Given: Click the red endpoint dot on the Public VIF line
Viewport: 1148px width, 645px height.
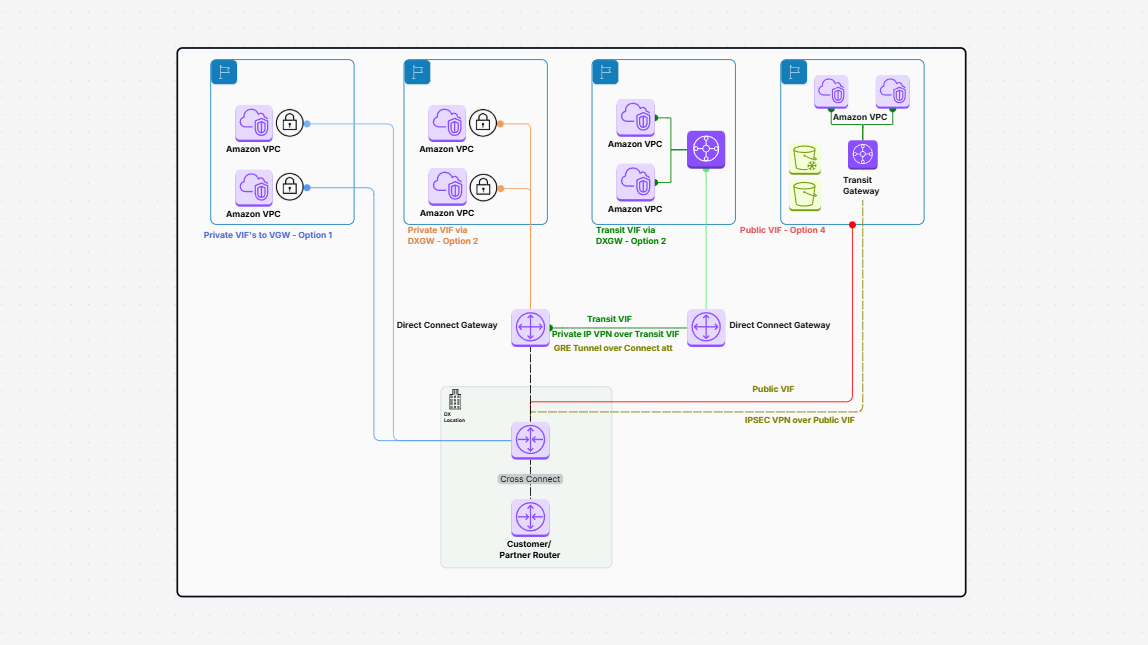Looking at the screenshot, I should (x=851, y=224).
